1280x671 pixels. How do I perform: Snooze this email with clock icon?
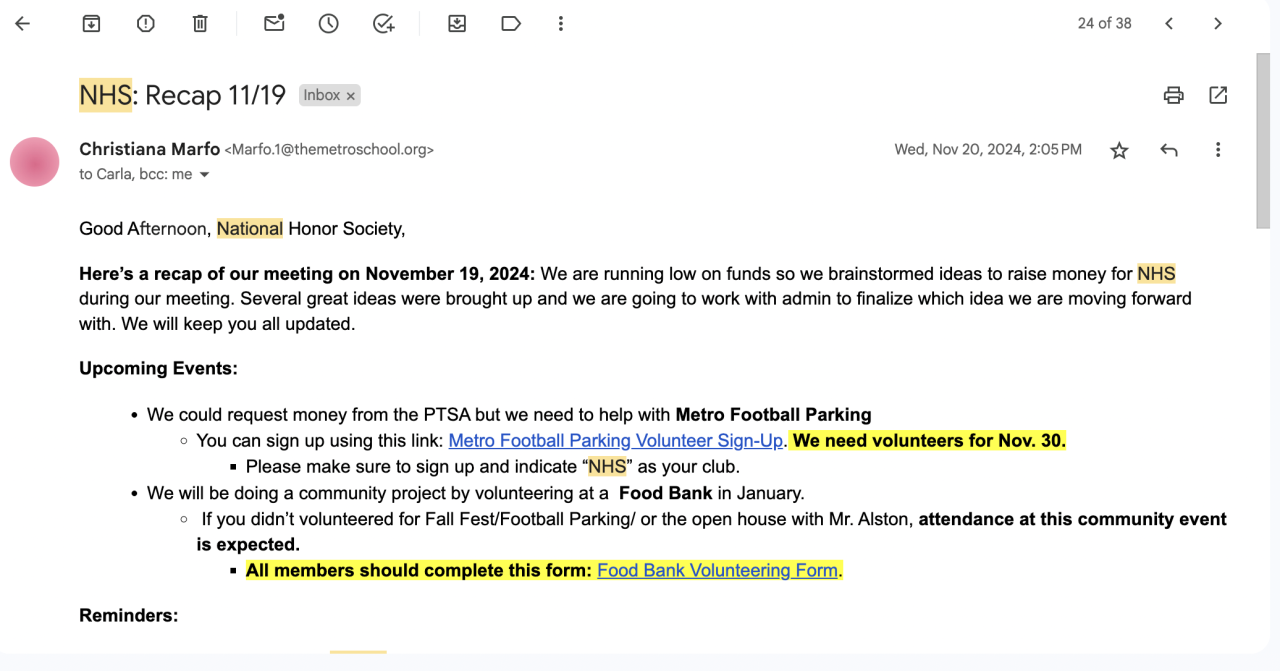coord(329,24)
